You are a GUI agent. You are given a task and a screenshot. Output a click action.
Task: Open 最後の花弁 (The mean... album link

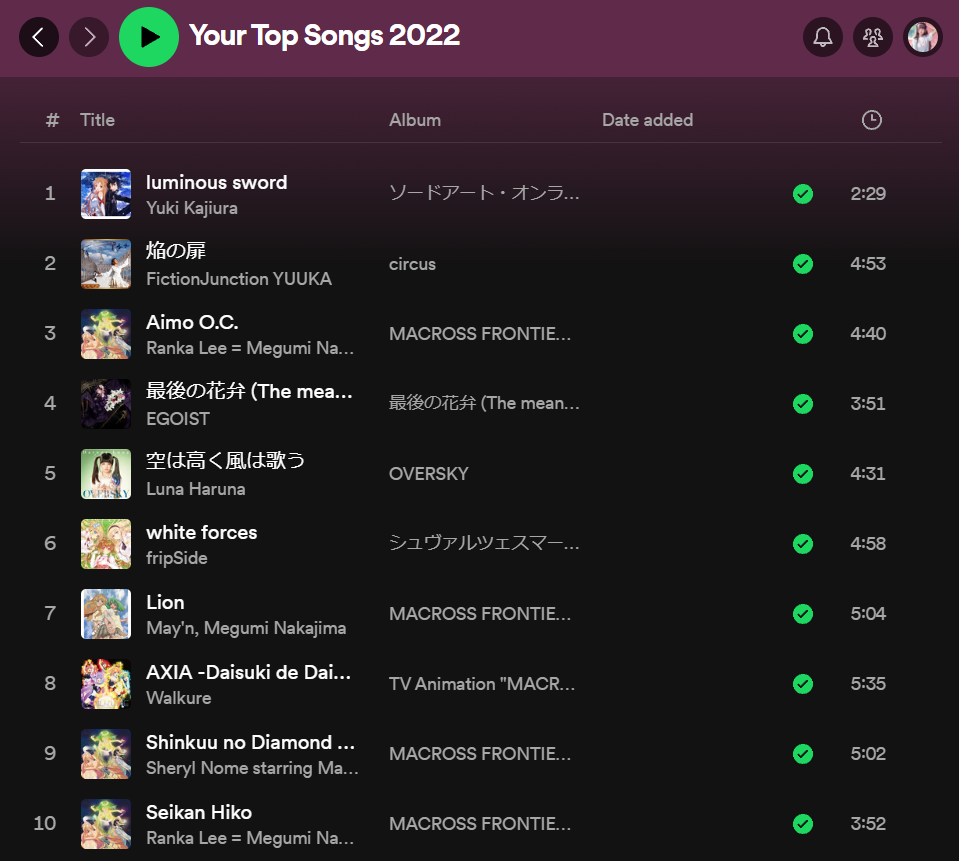[x=484, y=404]
